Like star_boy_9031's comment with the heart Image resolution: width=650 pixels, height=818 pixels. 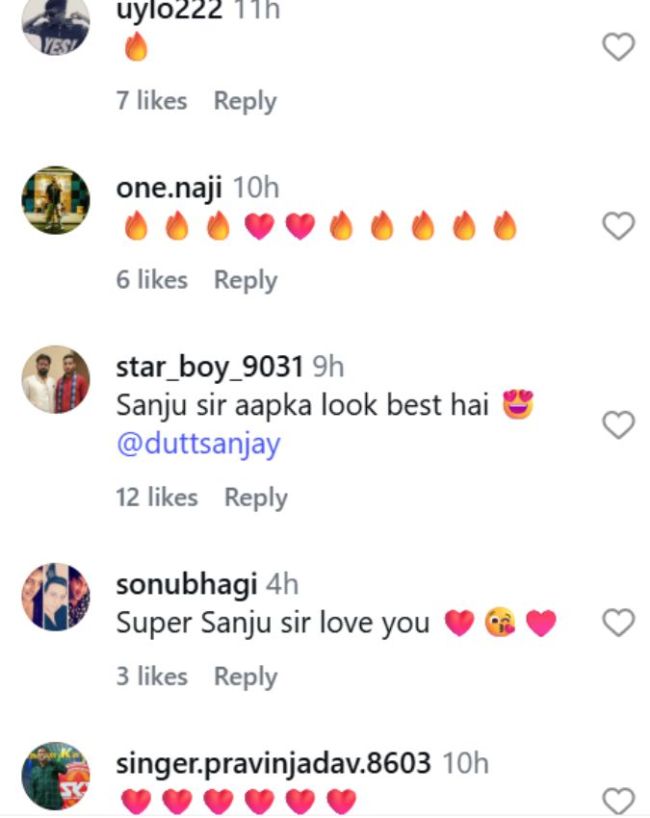(619, 425)
